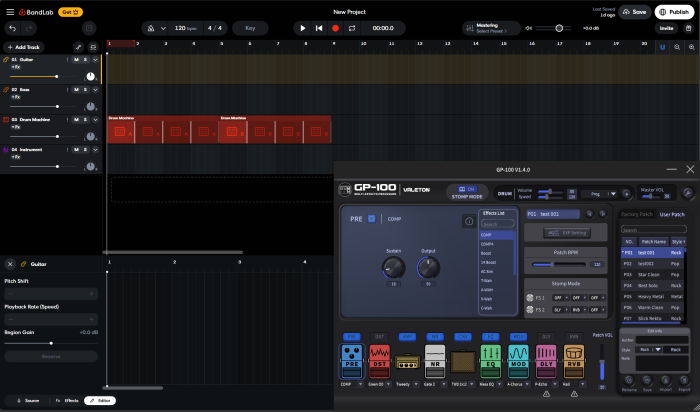Viewport: 700px width, 412px height.
Task: Solo the 02 Bass track
Action: click(85, 90)
